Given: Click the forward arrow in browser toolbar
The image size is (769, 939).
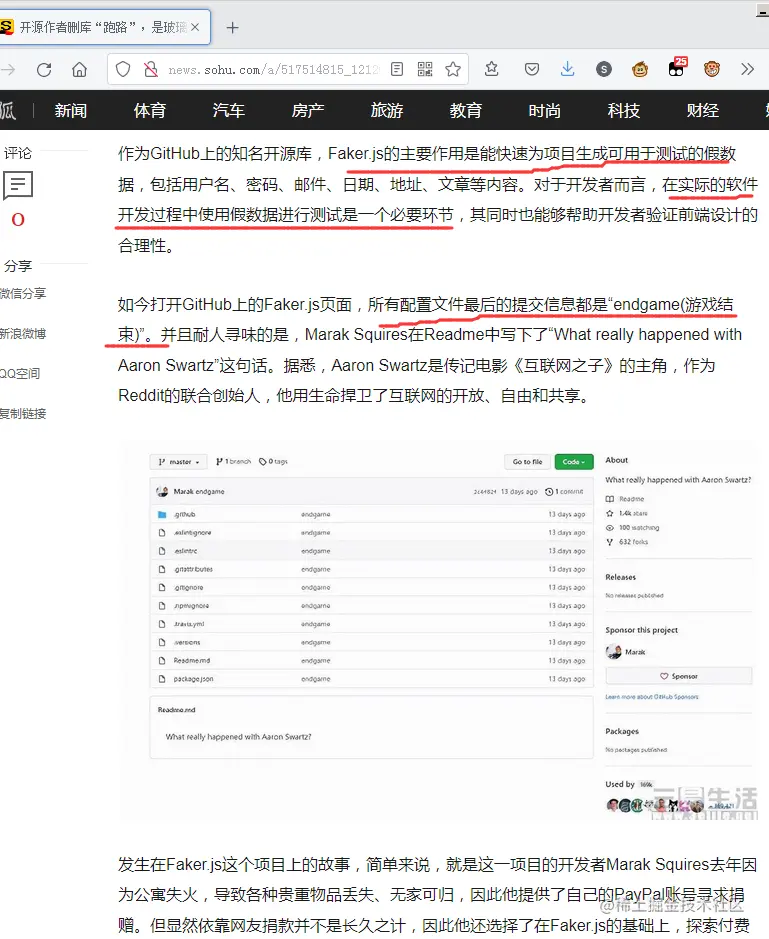Looking at the screenshot, I should [x=8, y=69].
